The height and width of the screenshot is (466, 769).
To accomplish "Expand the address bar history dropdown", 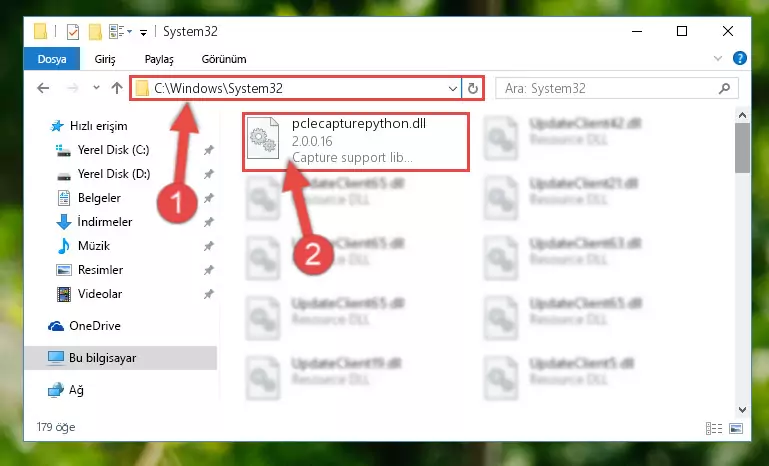I will 452,89.
